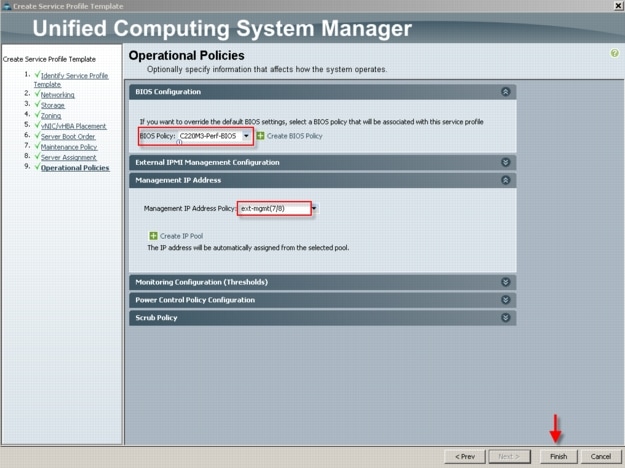This screenshot has width=625, height=468.
Task: Go to the Zoning step
Action: (51, 116)
